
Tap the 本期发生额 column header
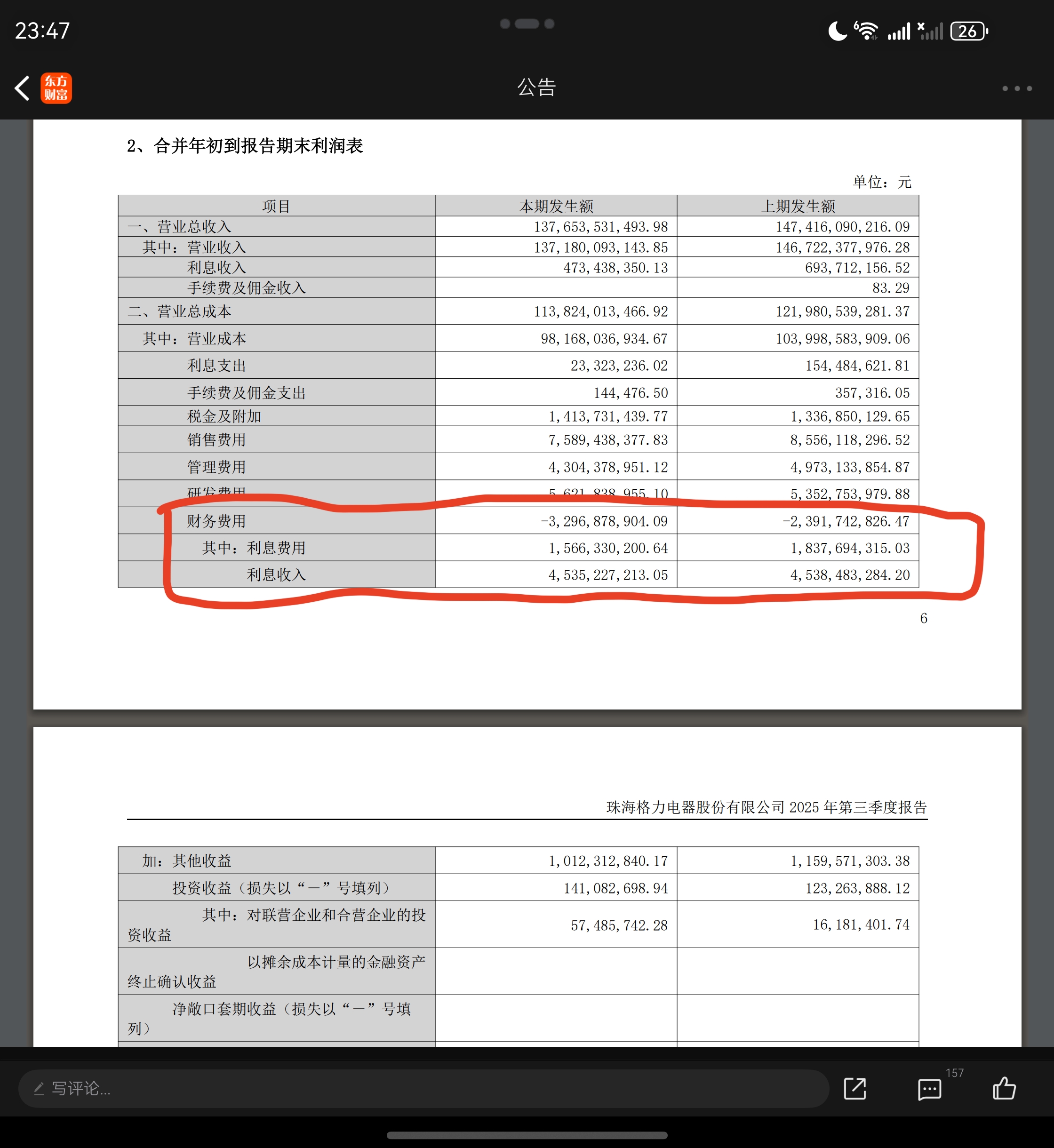(x=556, y=206)
